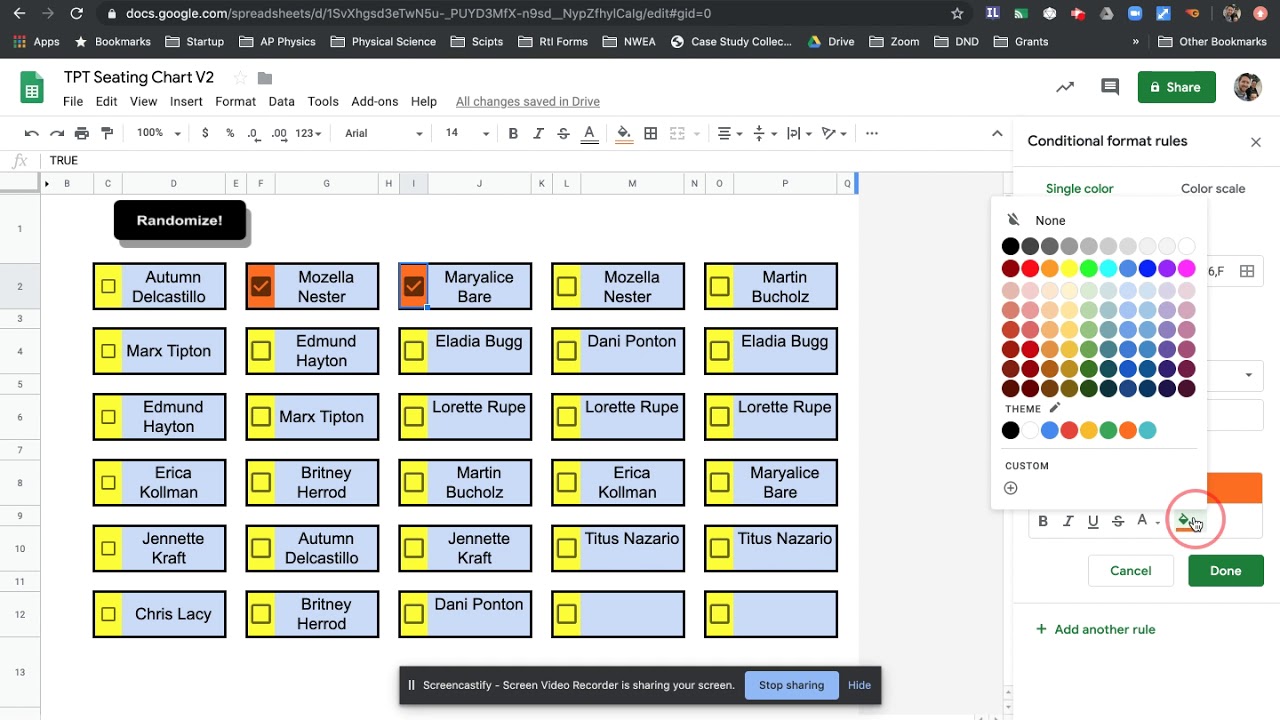Check the box beside Marx Tipton in row 4

tap(108, 351)
